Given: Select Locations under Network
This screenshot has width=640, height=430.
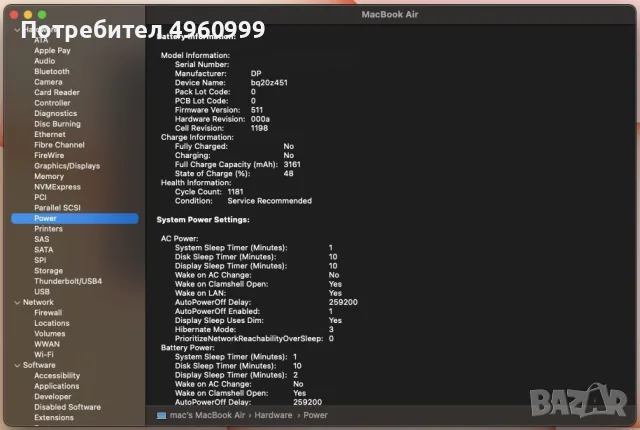Looking at the screenshot, I should coord(52,323).
